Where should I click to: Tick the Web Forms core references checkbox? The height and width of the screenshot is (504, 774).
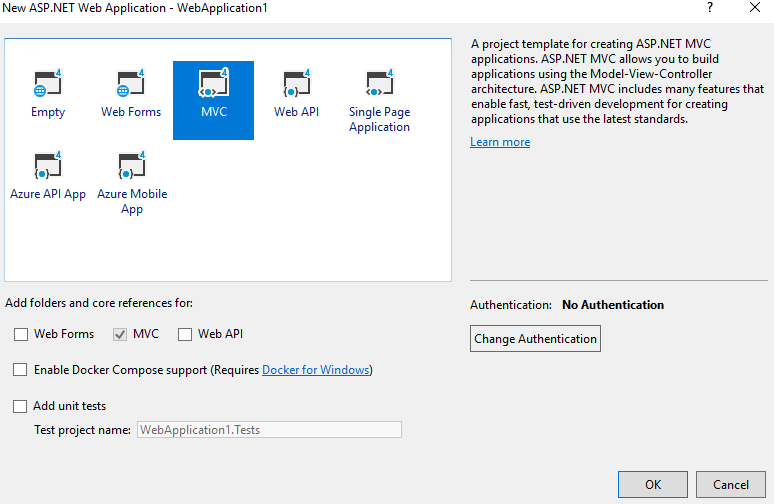click(21, 334)
